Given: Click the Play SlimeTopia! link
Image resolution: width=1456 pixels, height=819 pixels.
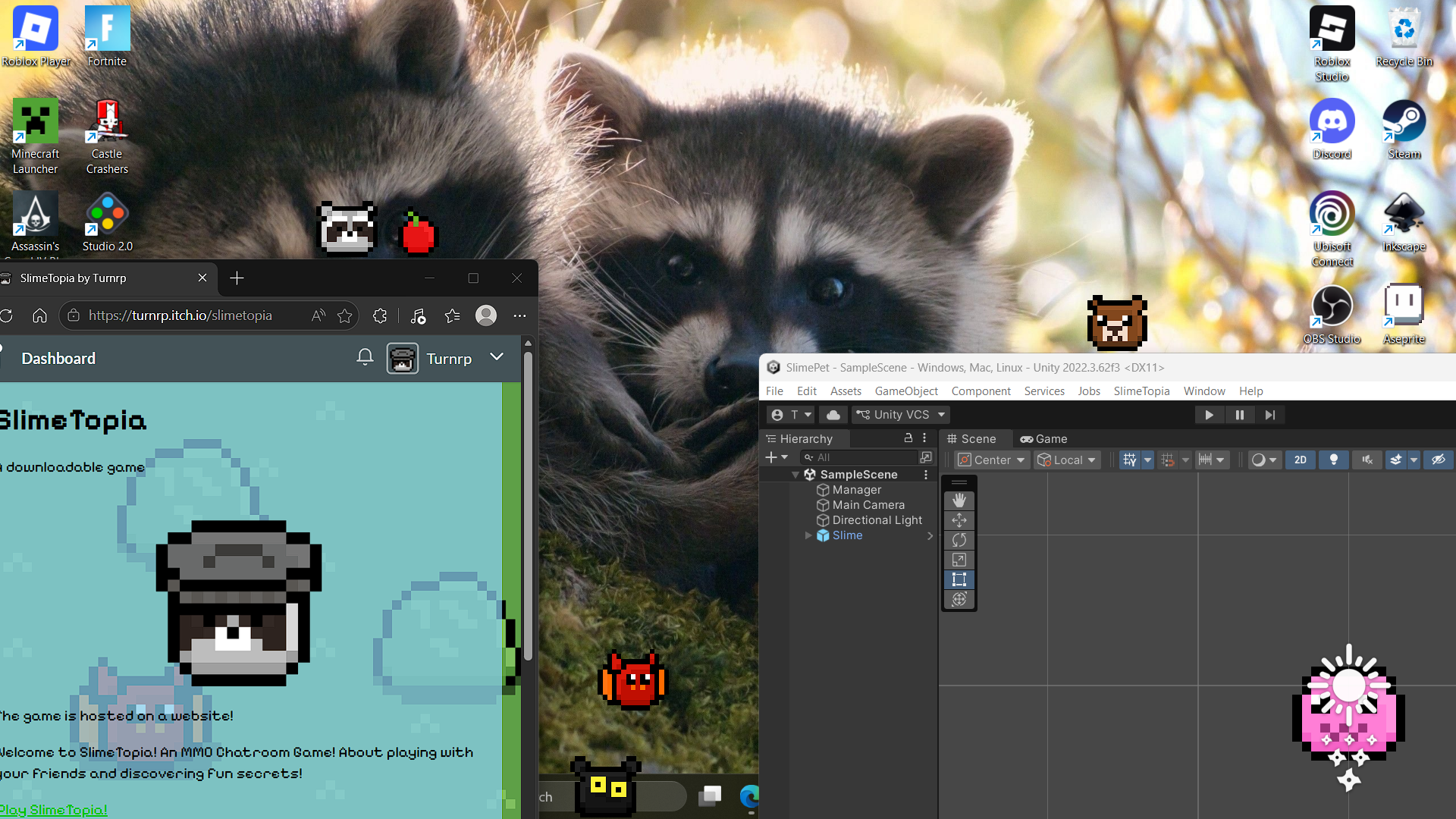Looking at the screenshot, I should (53, 810).
